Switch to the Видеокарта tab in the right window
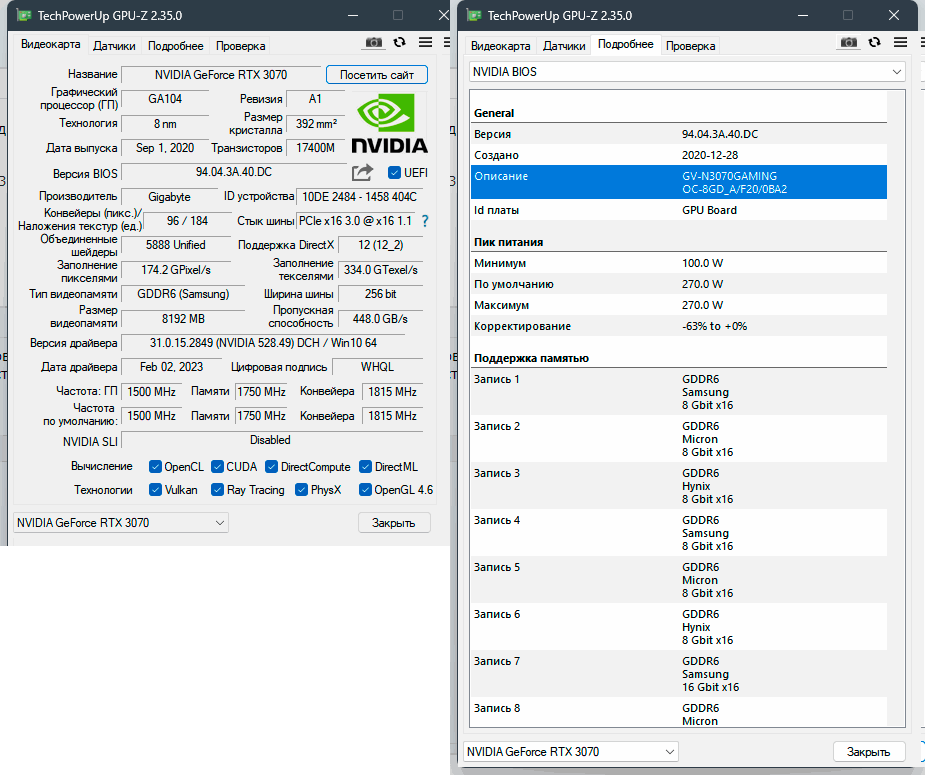This screenshot has width=937, height=775. coord(501,46)
